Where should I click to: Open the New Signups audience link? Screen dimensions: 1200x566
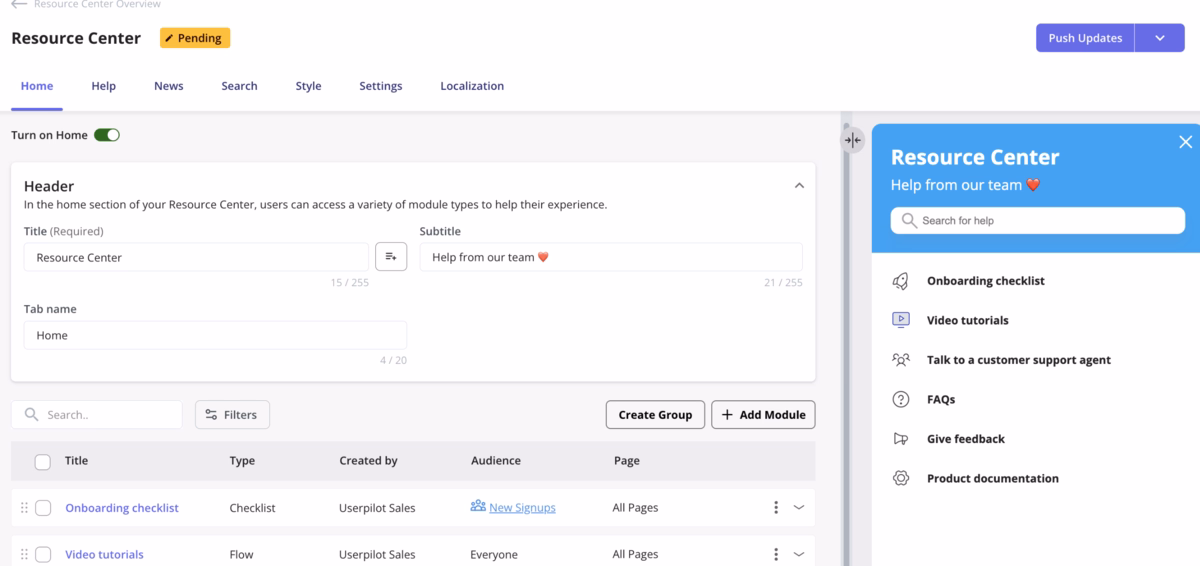(522, 508)
